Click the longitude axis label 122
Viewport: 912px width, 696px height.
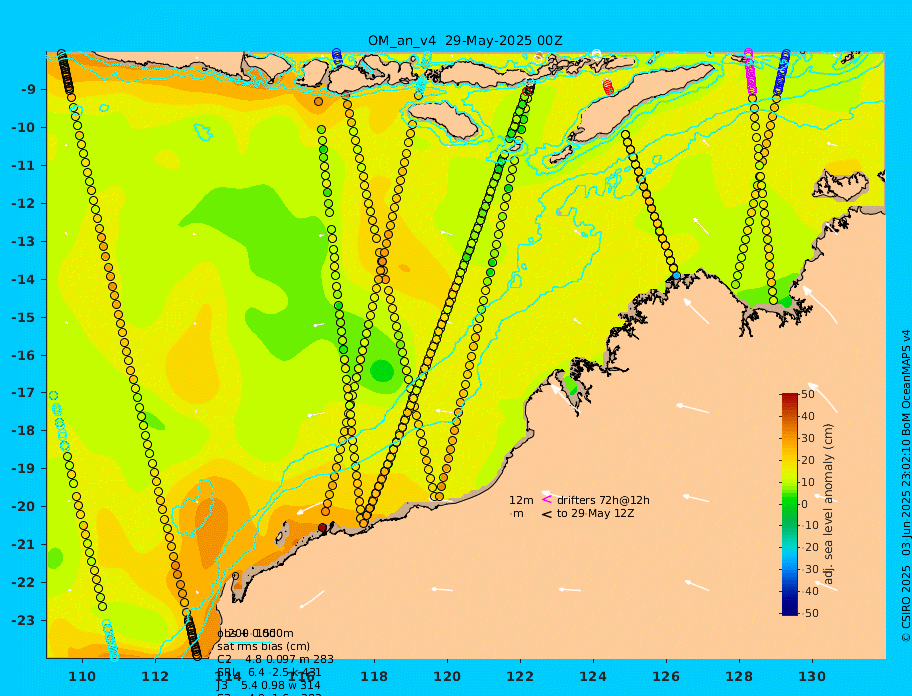point(520,677)
